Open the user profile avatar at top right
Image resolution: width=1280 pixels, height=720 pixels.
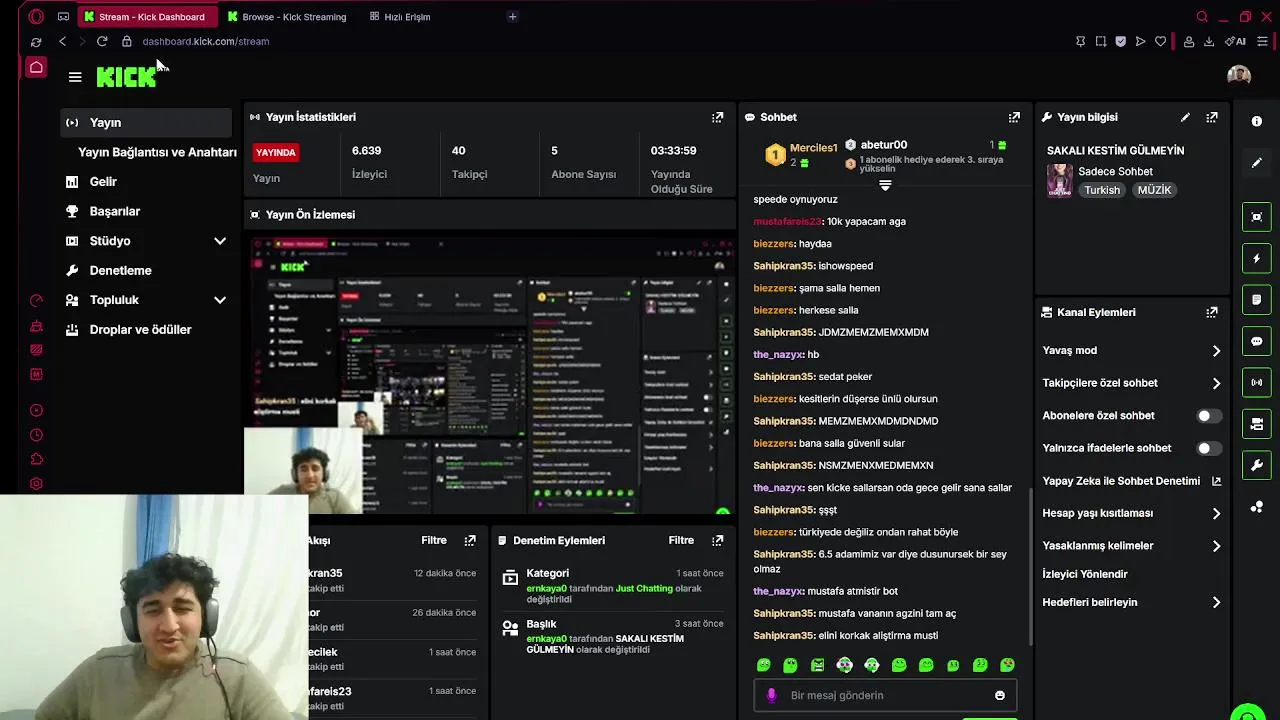(1239, 76)
